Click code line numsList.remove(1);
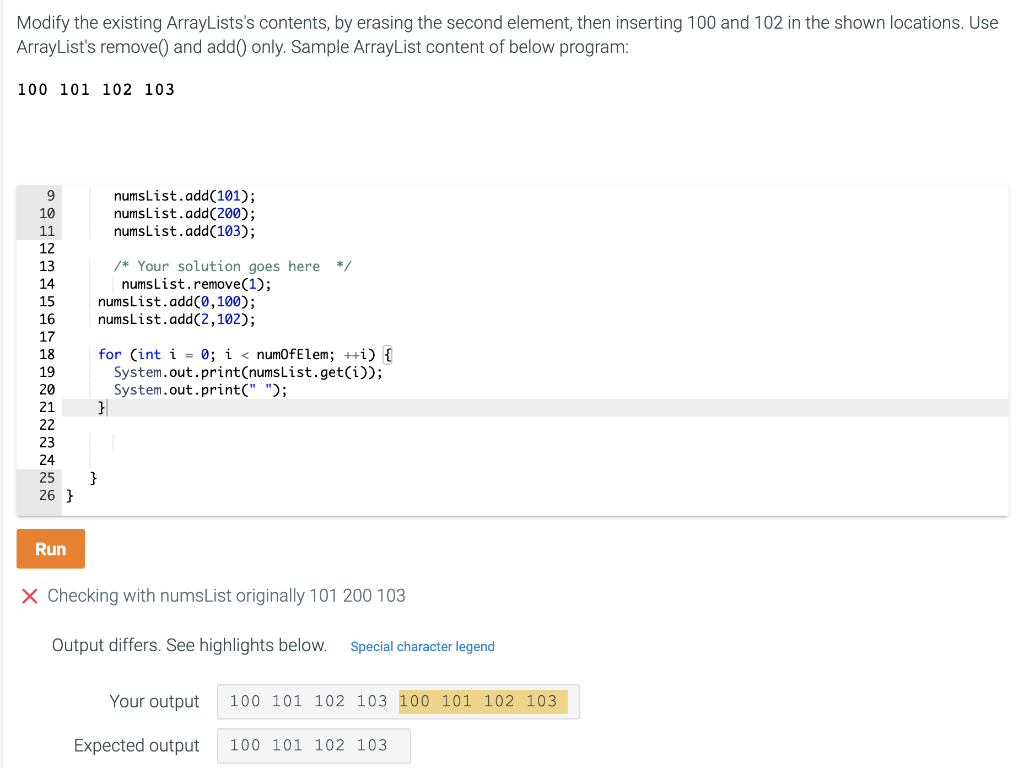This screenshot has height=768, width=1024. (196, 284)
